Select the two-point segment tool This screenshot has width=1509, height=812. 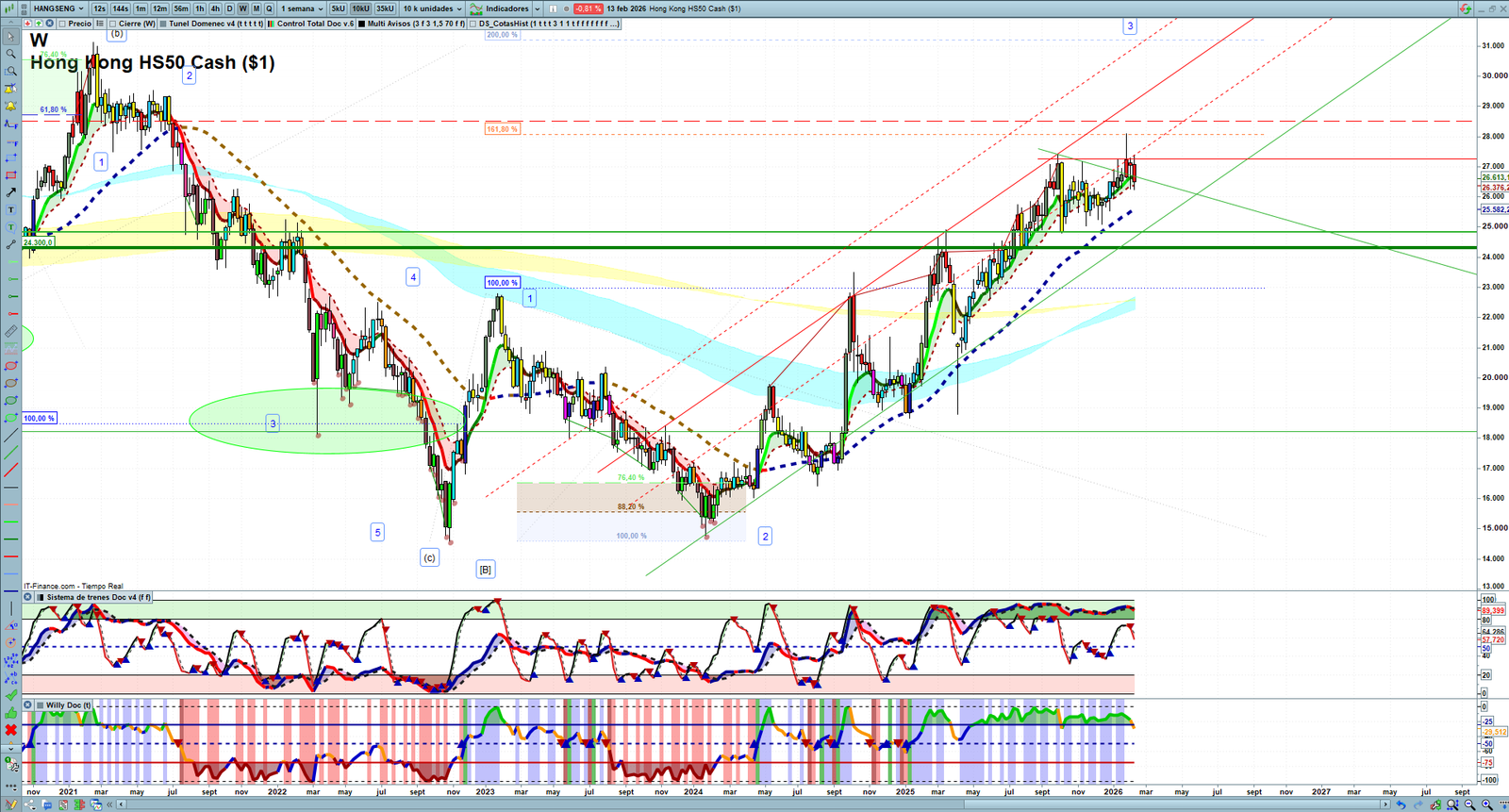pyautogui.click(x=11, y=244)
